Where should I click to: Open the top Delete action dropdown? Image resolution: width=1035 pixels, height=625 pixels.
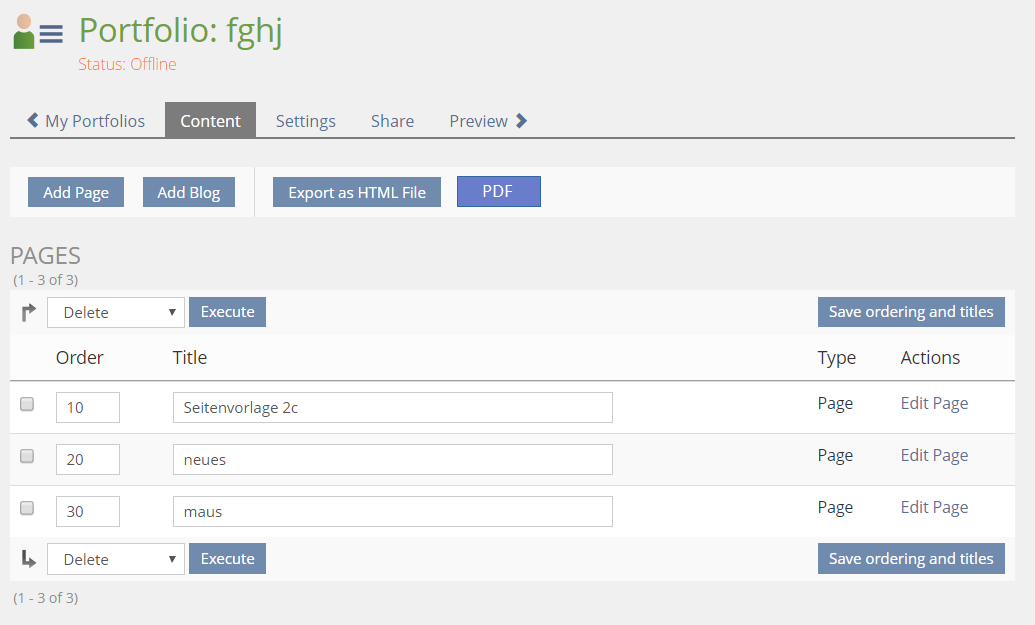116,313
